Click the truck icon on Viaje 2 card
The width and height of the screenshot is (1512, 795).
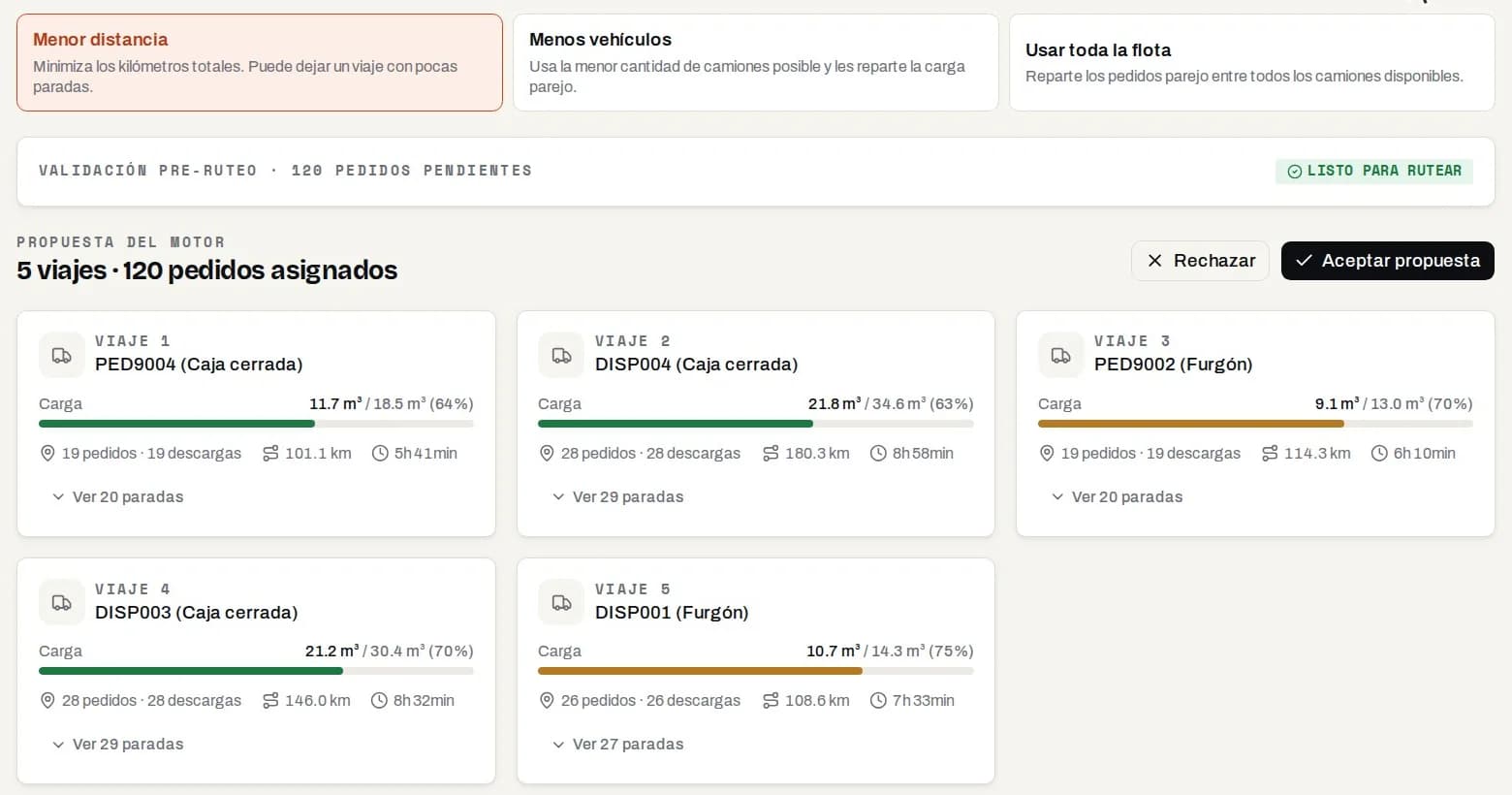[561, 355]
